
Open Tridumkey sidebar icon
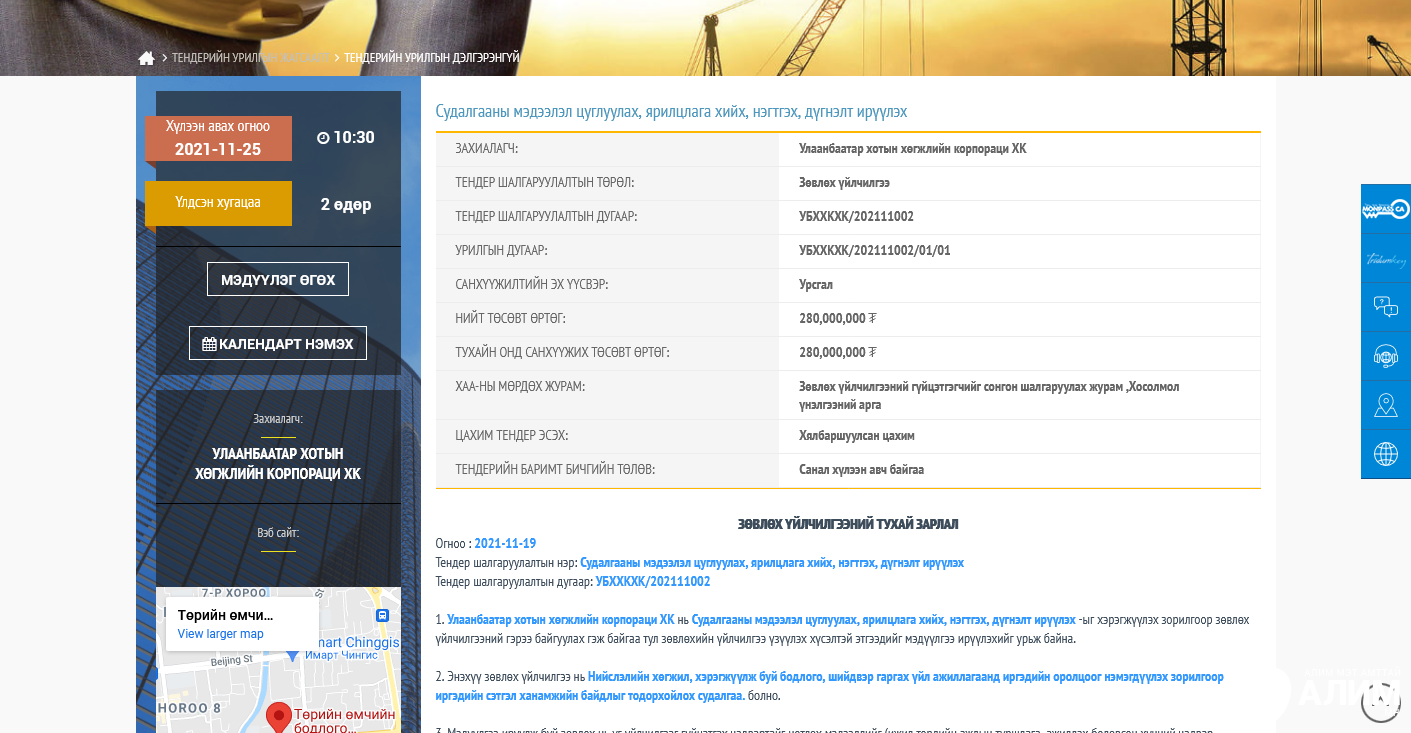(1386, 258)
